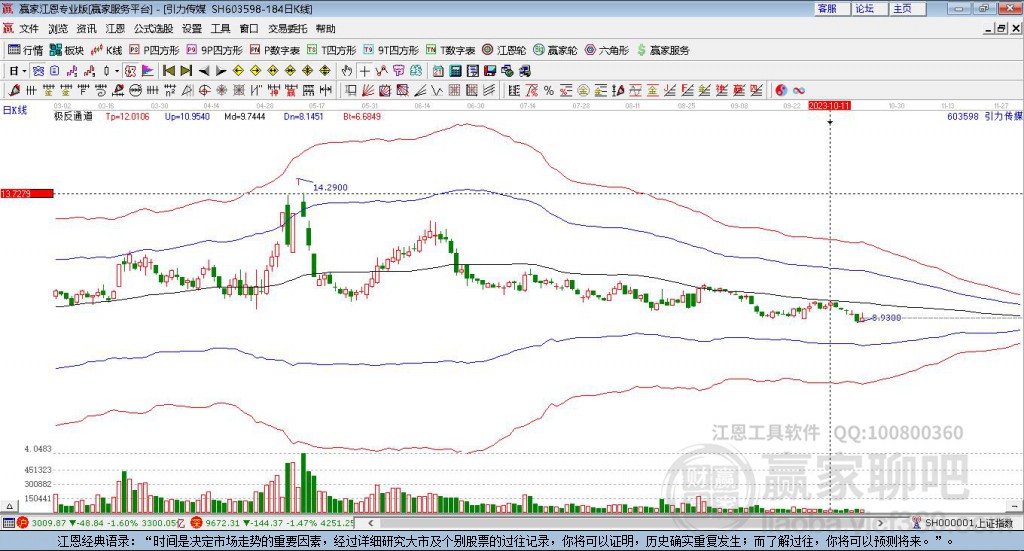This screenshot has width=1024, height=551.
Task: Open the 日 period dropdown arrow
Action: pyautogui.click(x=24, y=71)
